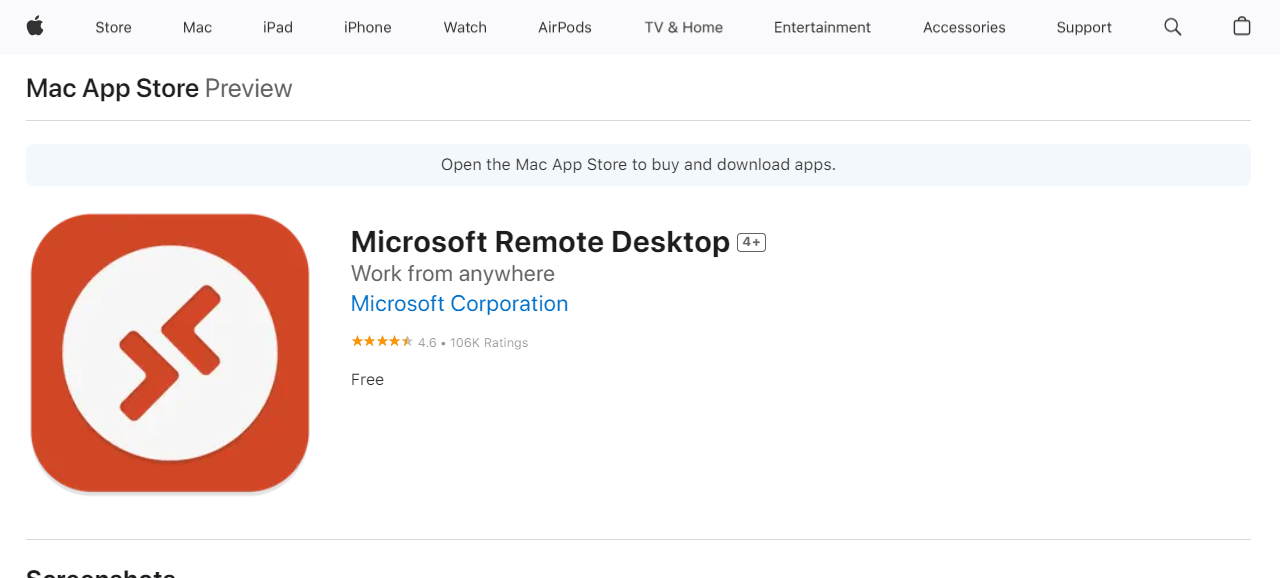Viewport: 1280px width, 578px height.
Task: Click the 4+ age rating badge
Action: (751, 242)
